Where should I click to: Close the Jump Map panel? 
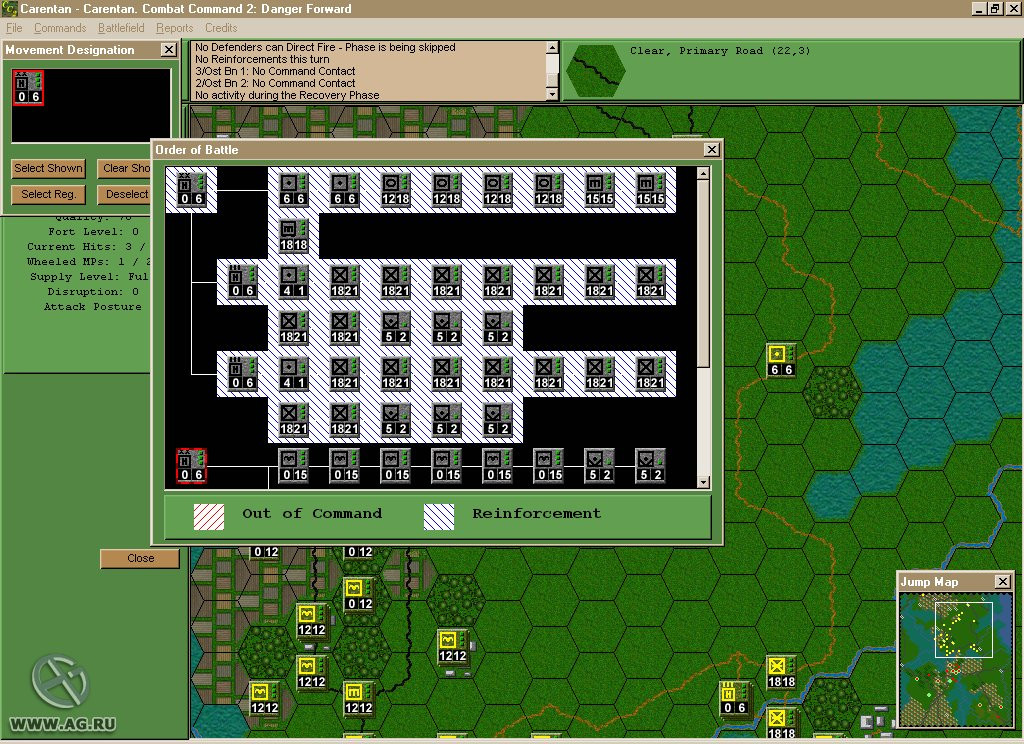tap(1003, 581)
